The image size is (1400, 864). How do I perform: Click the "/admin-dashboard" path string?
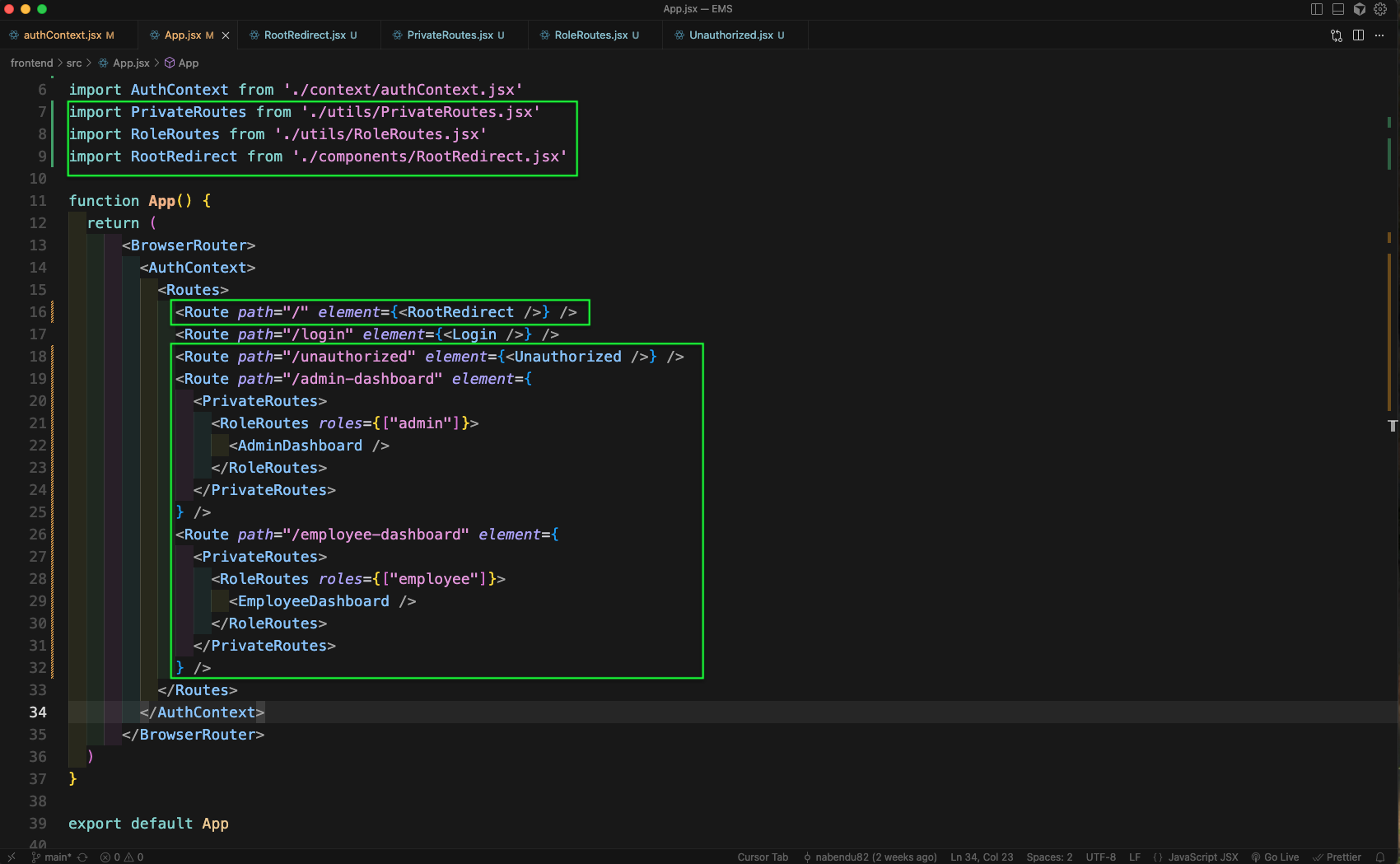362,379
